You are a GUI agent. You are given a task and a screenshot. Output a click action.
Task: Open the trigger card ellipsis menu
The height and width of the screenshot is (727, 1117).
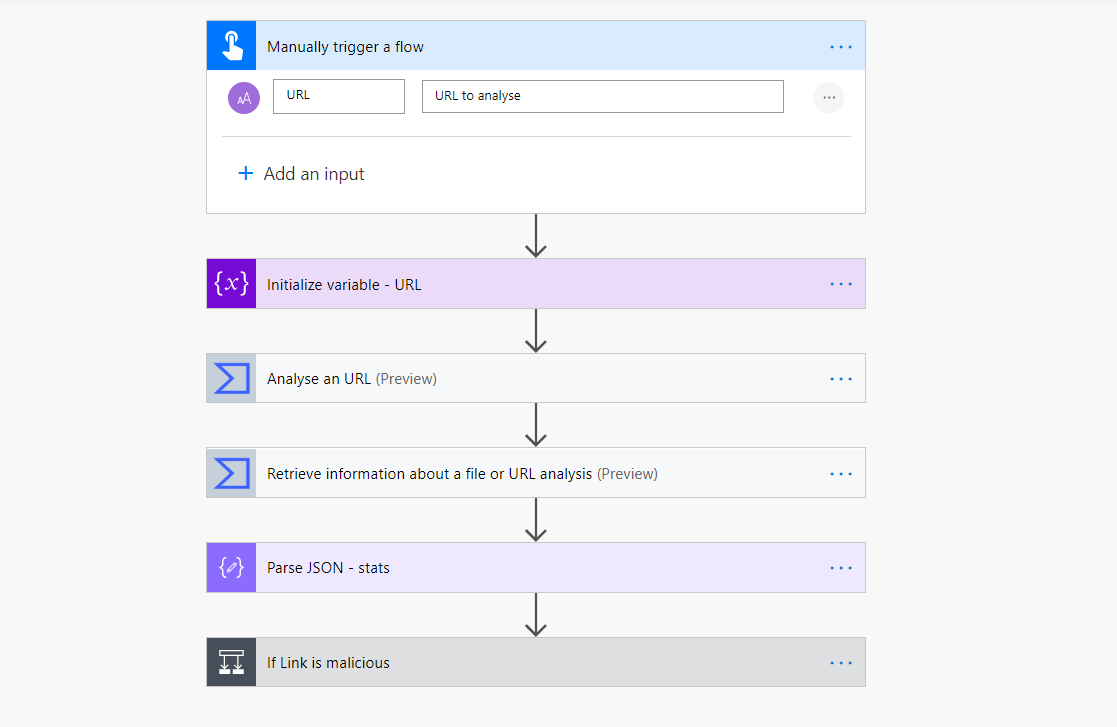click(840, 45)
